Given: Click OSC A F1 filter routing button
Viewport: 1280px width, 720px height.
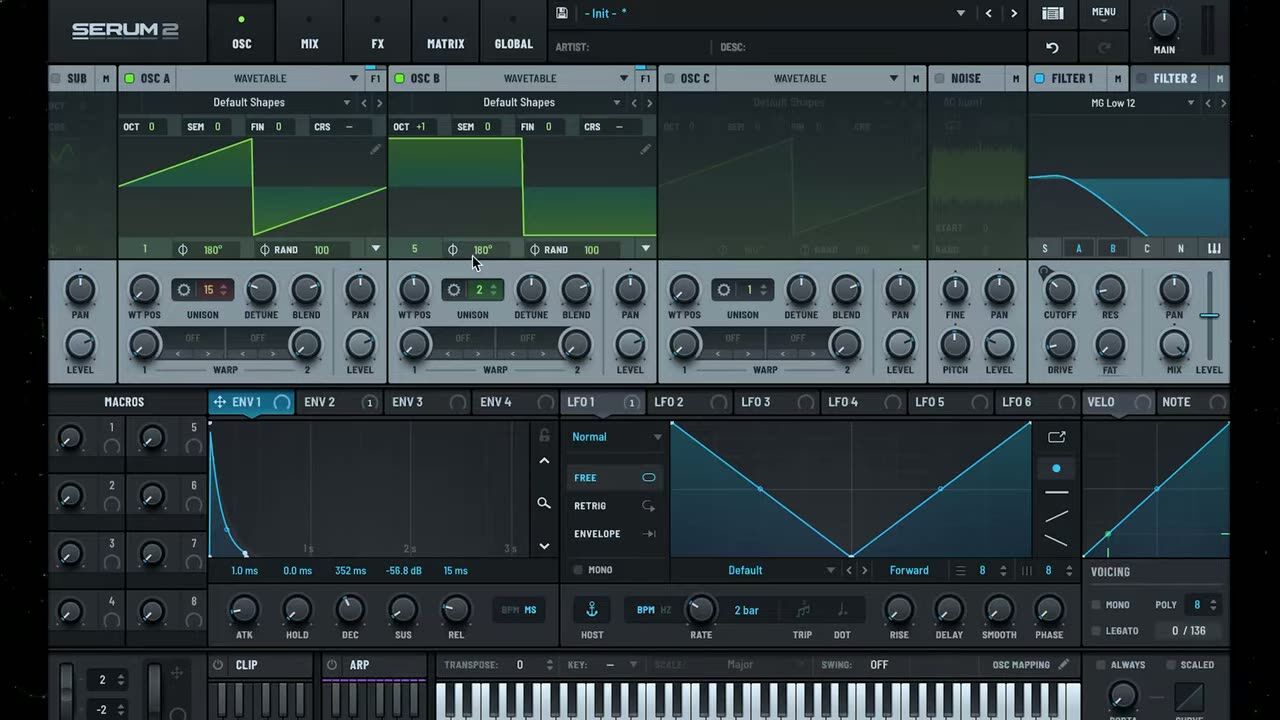Looking at the screenshot, I should tap(375, 78).
